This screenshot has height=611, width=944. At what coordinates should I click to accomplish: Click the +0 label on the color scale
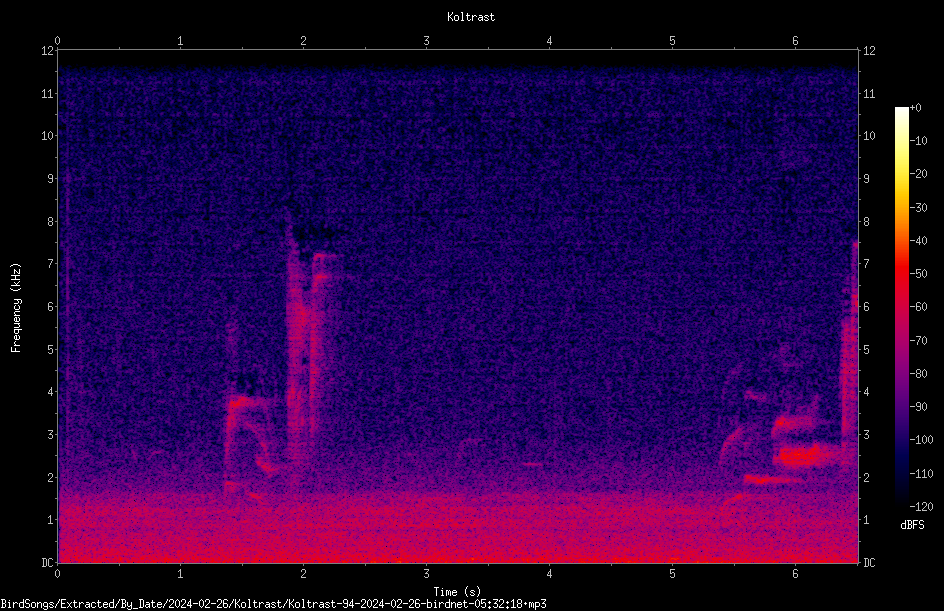pos(915,108)
